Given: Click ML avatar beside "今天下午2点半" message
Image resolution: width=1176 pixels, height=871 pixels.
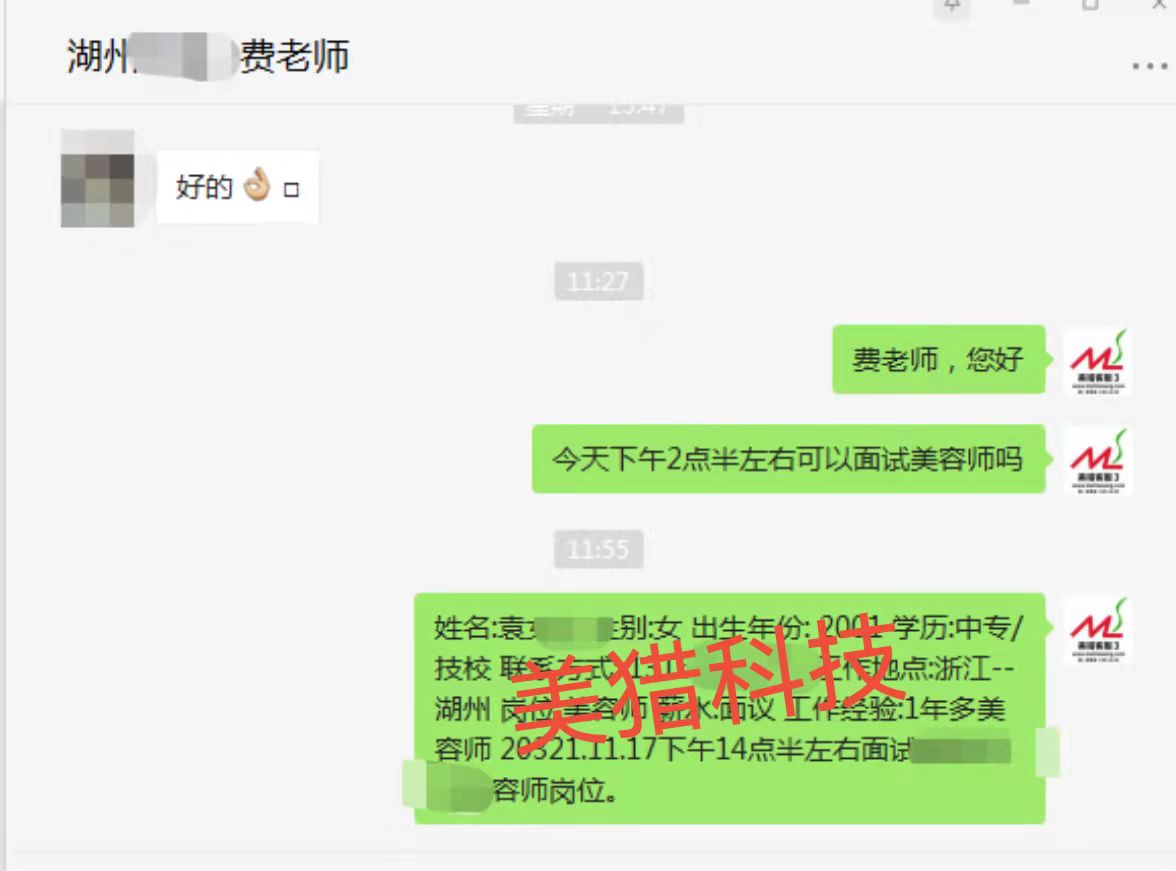Looking at the screenshot, I should coord(1098,461).
